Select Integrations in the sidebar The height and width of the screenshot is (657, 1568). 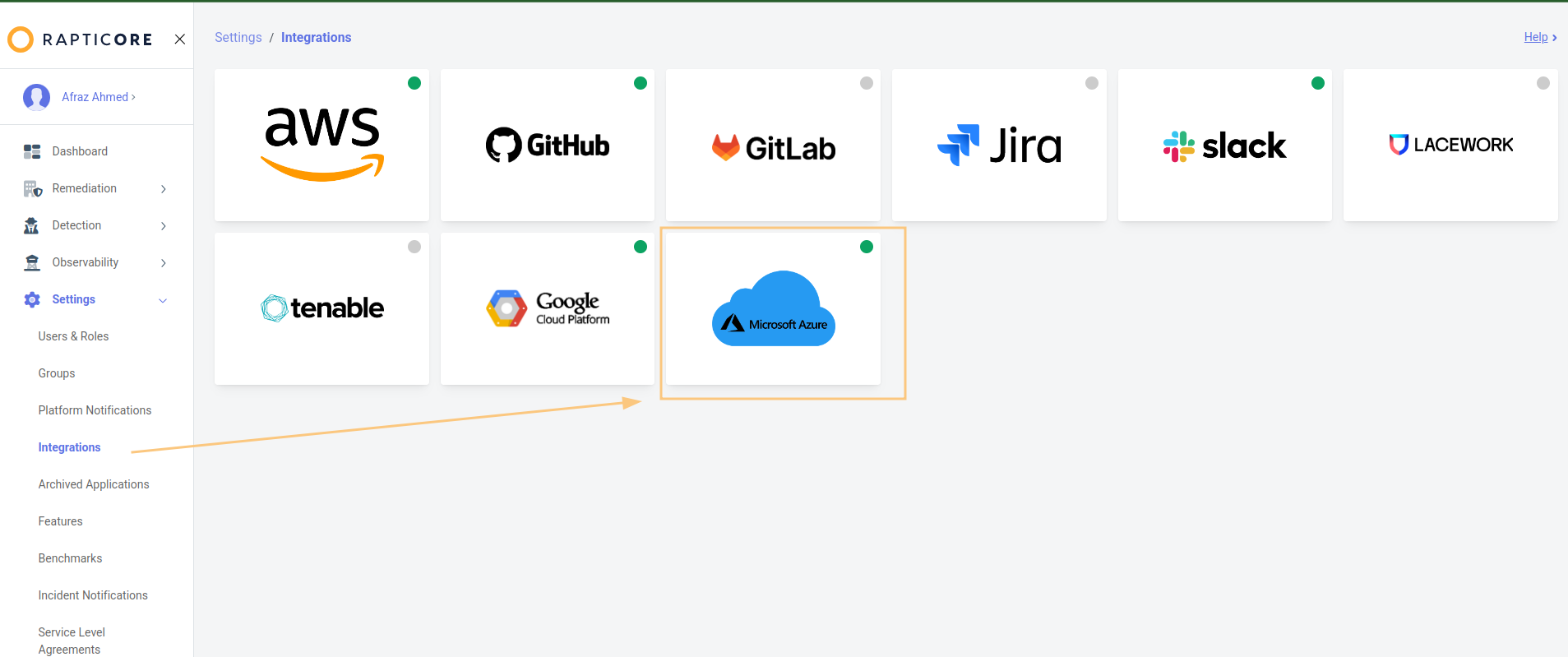[x=69, y=447]
